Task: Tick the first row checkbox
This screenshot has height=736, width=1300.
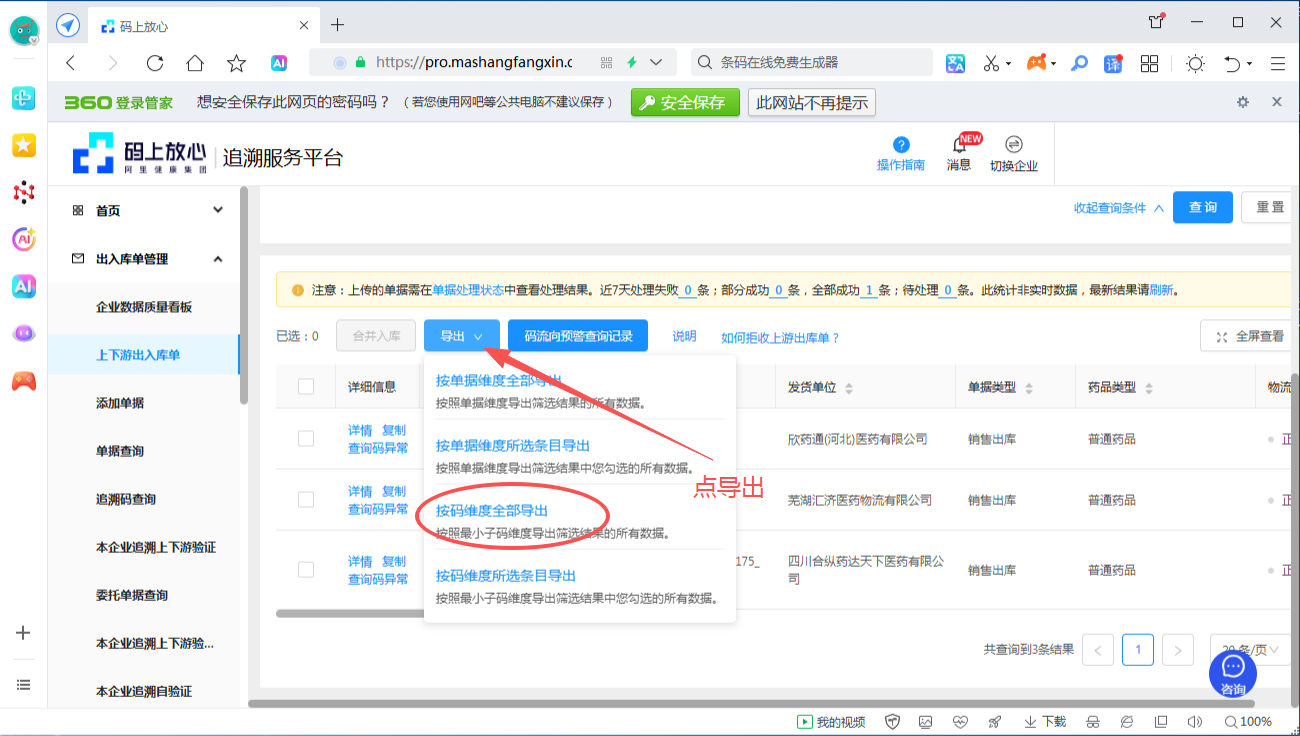Action: pos(306,439)
